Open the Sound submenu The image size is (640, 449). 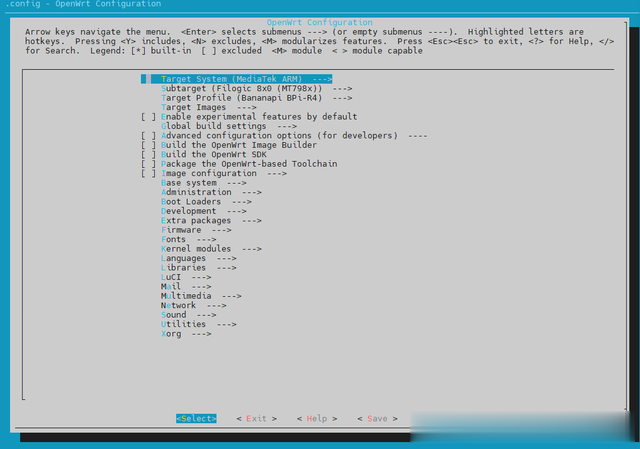(189, 314)
